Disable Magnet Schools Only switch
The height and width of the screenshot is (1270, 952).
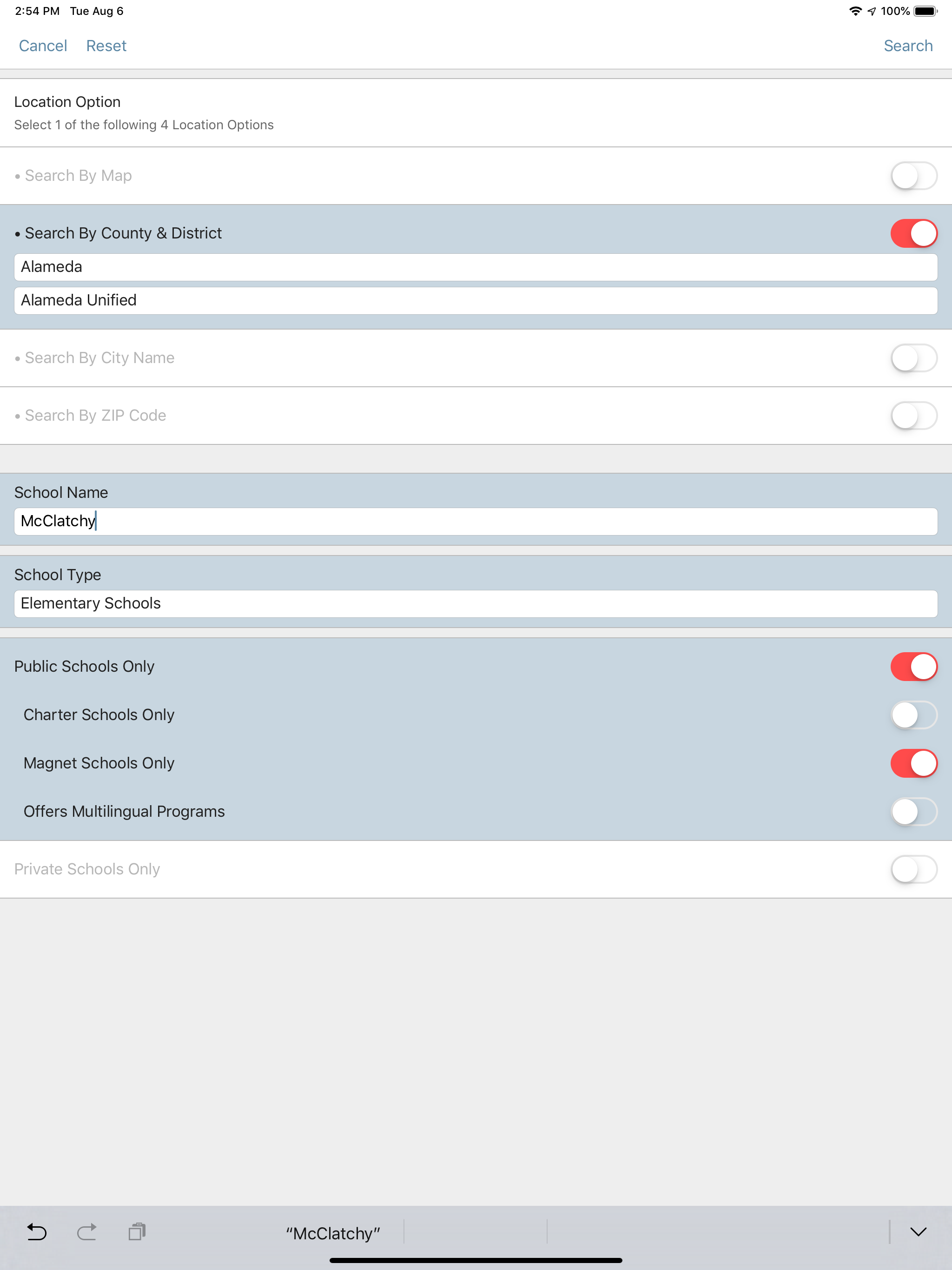point(914,763)
